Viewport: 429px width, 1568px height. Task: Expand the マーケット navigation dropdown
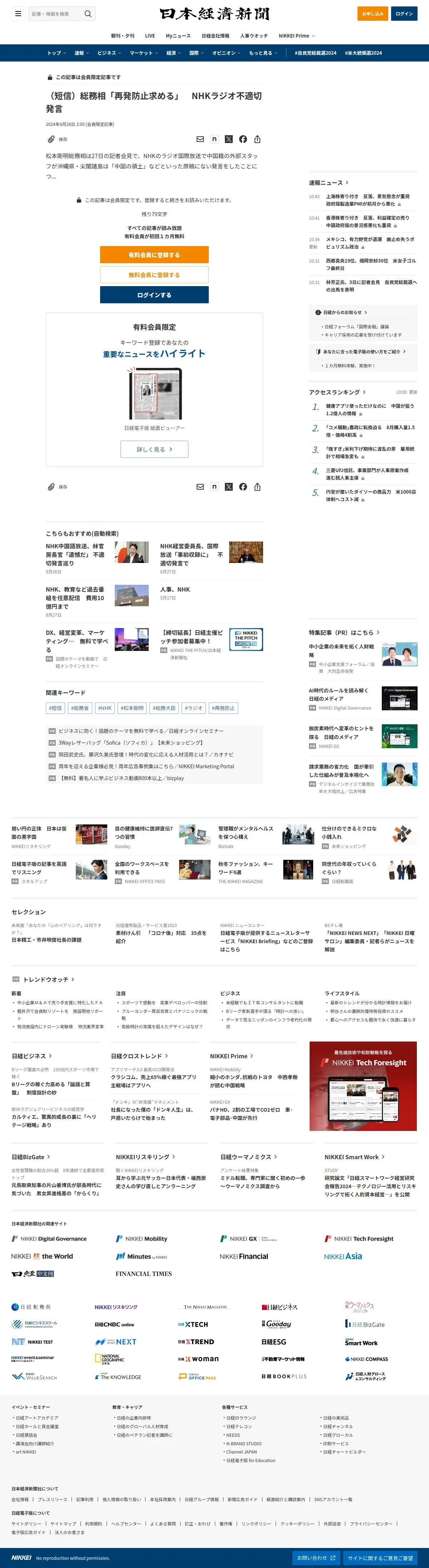pos(144,53)
